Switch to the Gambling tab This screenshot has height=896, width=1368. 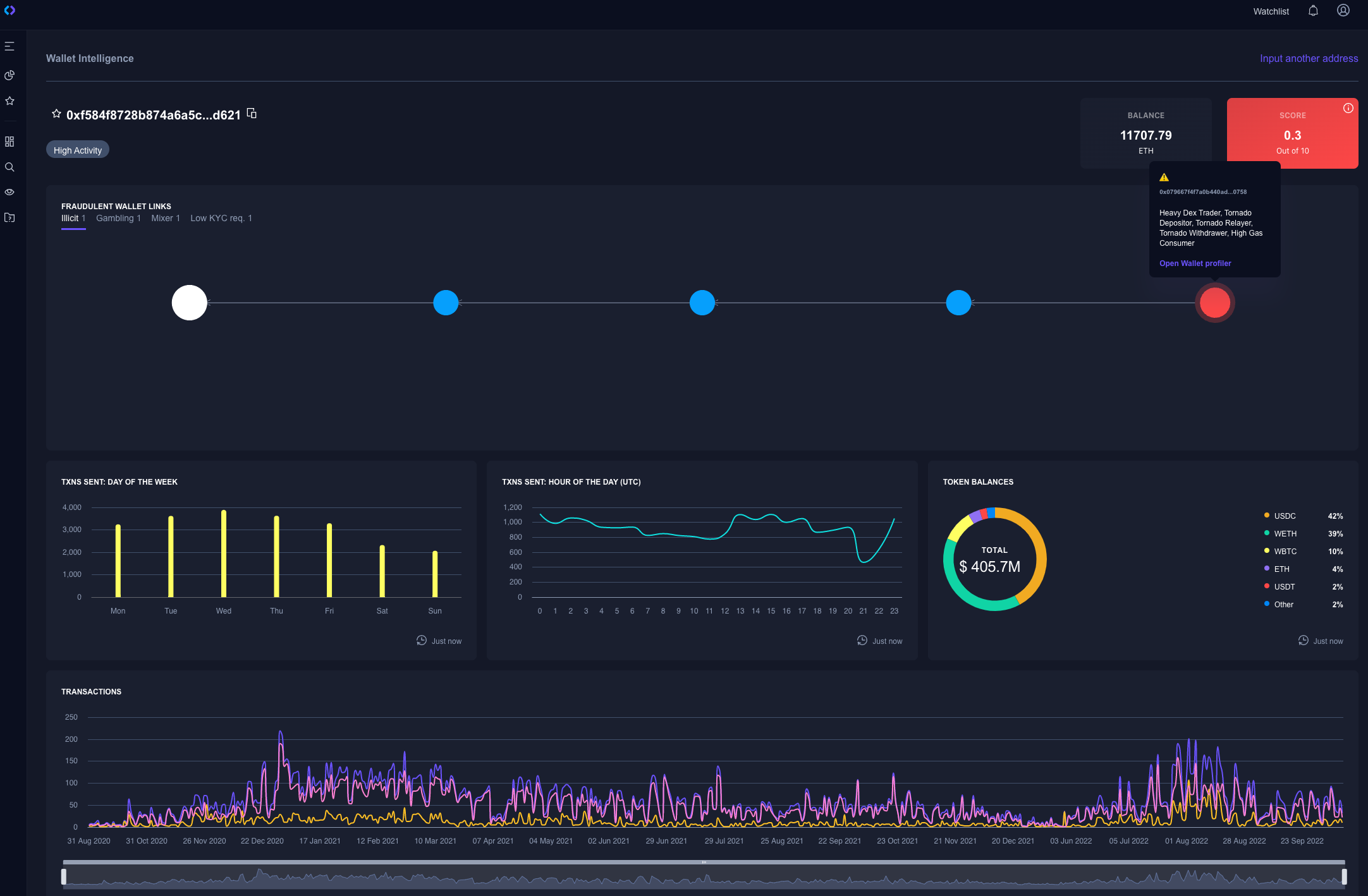[x=118, y=218]
